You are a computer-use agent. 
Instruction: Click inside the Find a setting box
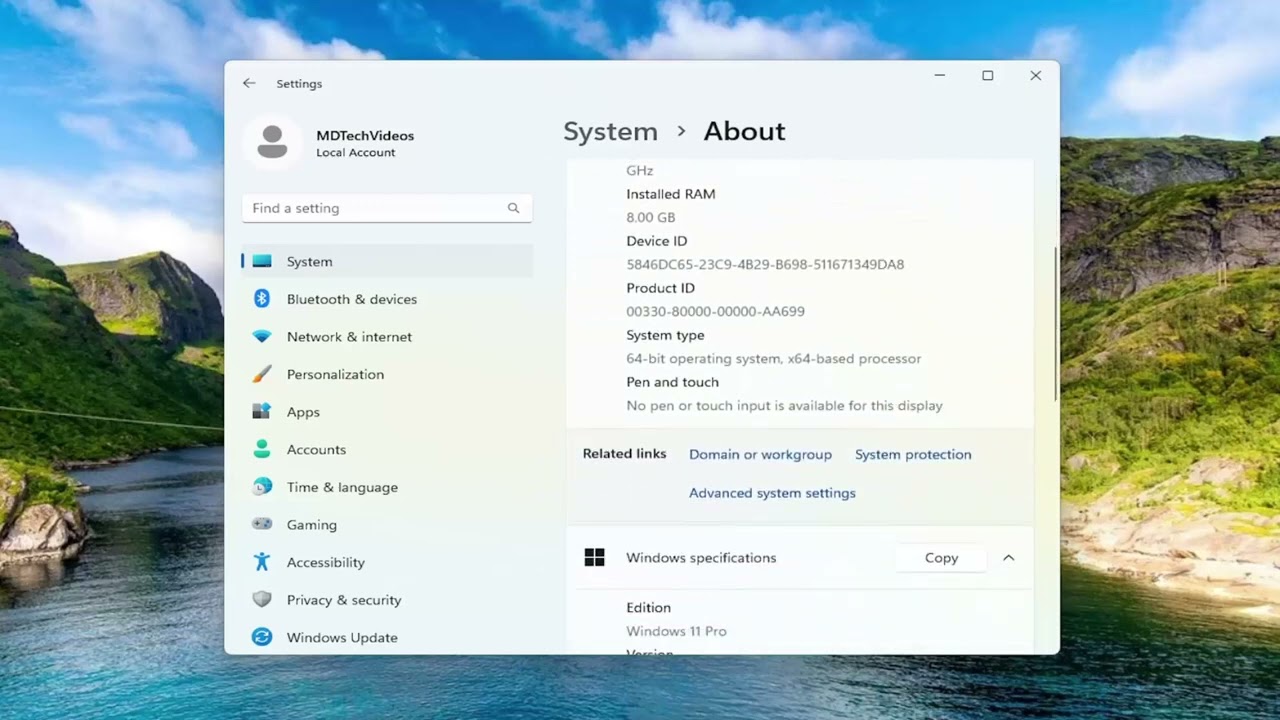point(387,208)
